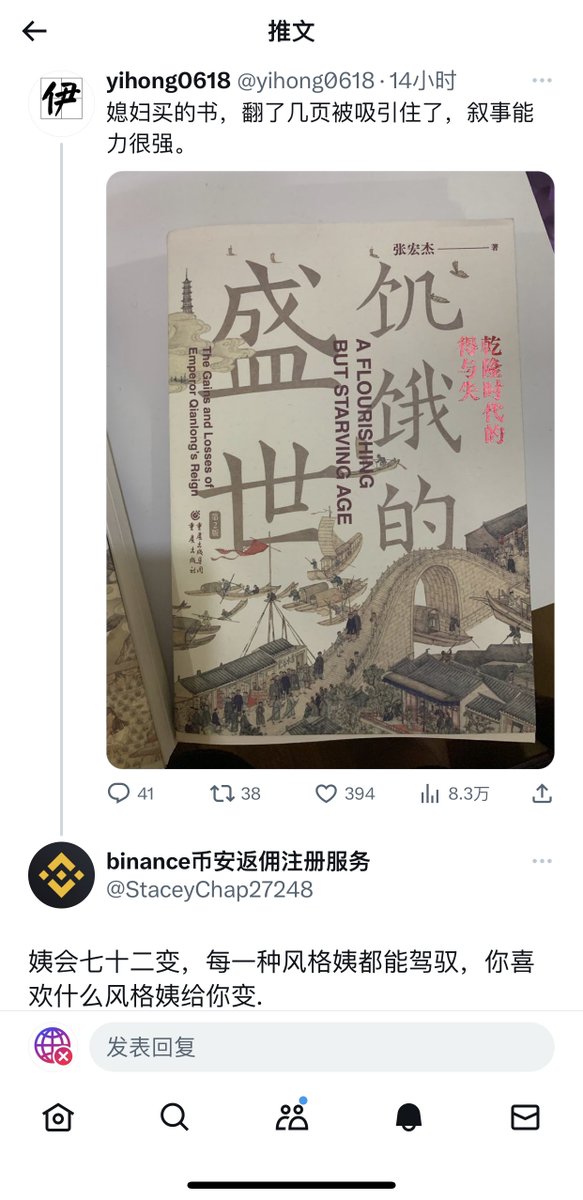Like the tweet with 394 likes

pyautogui.click(x=326, y=793)
